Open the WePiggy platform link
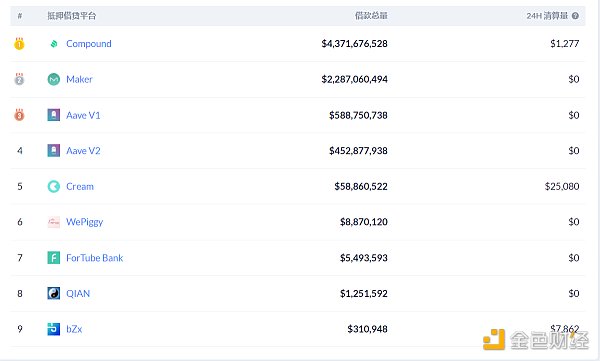 [x=85, y=222]
